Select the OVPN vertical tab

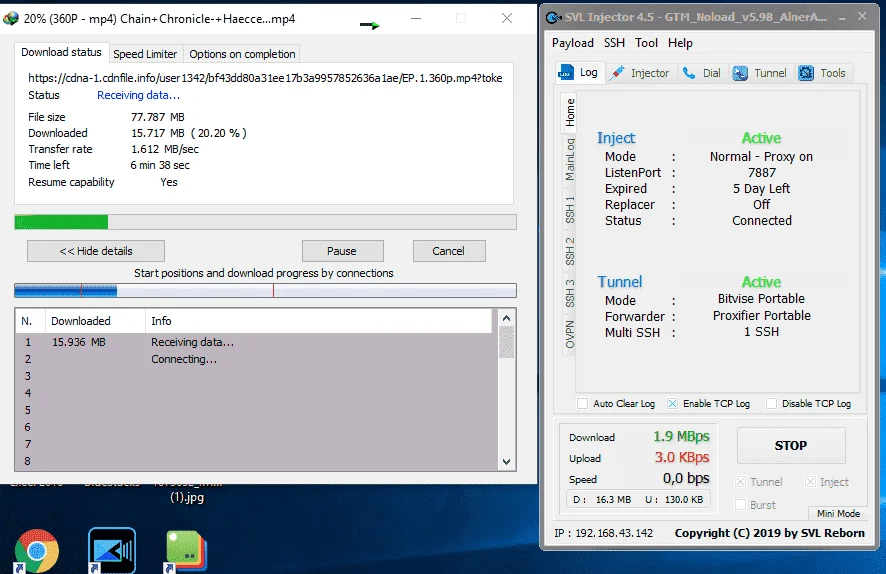(x=569, y=334)
